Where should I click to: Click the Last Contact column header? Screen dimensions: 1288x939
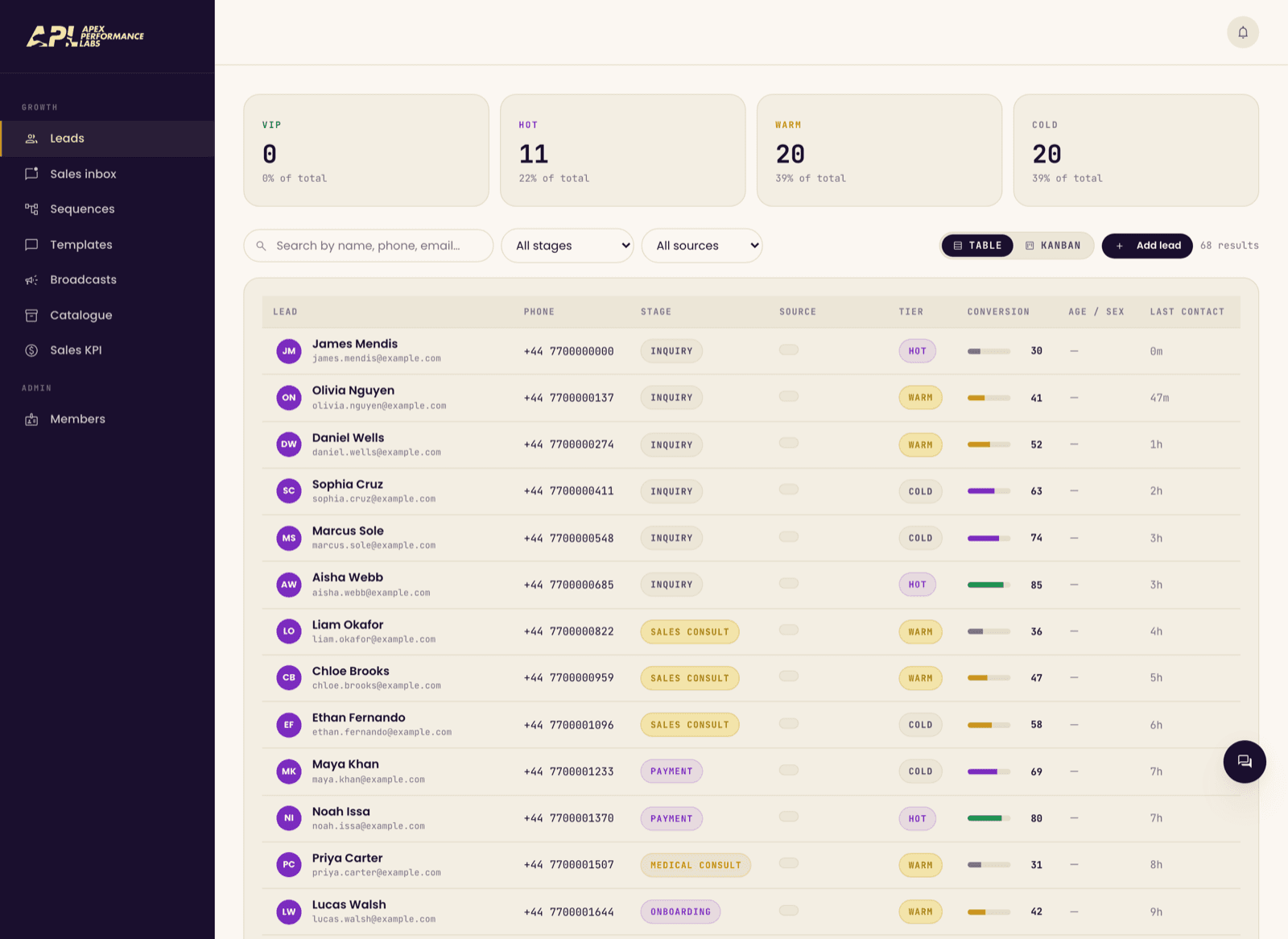[1187, 312]
